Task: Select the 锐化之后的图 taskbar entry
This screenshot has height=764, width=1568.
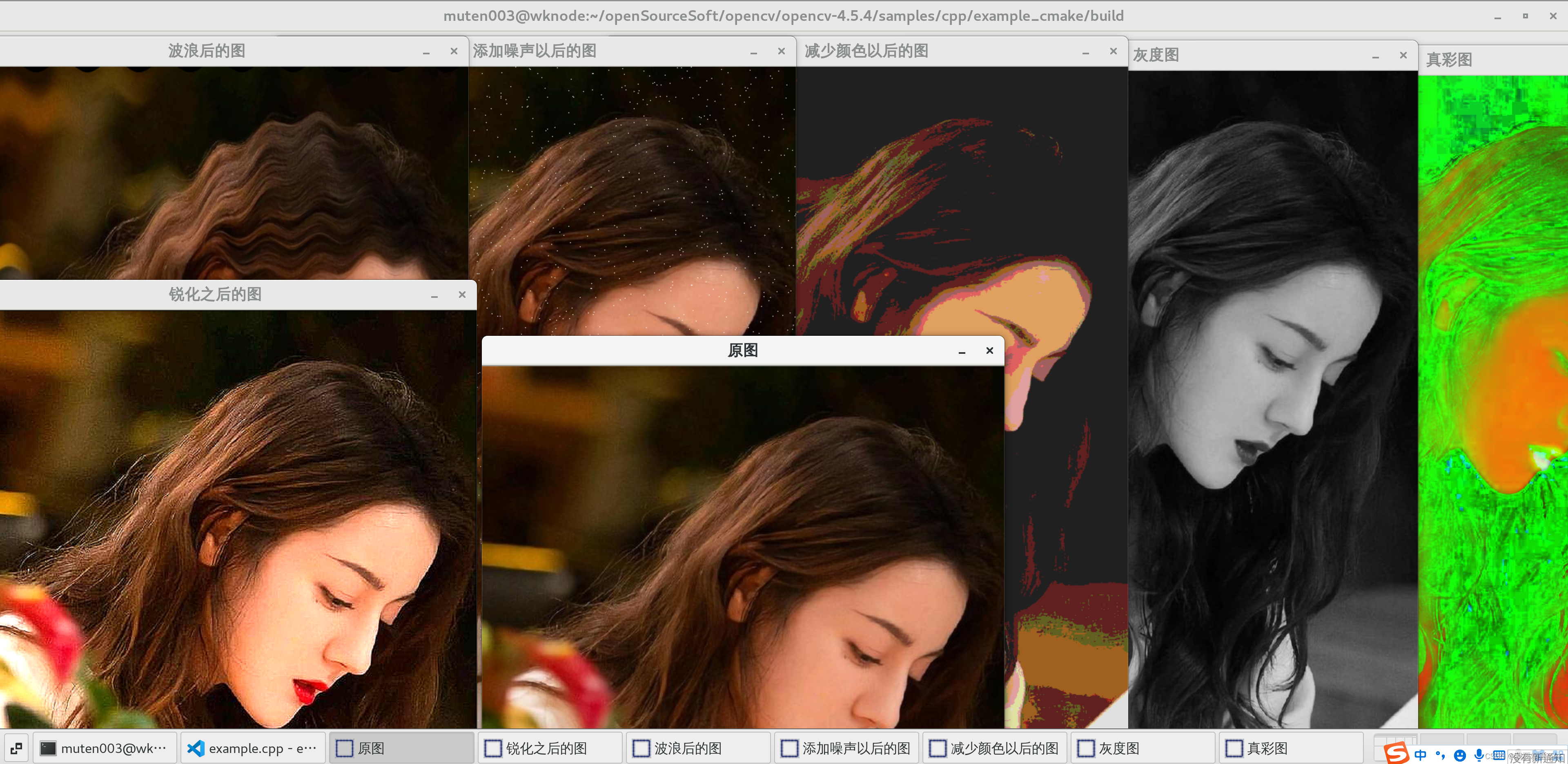Action: (x=550, y=748)
